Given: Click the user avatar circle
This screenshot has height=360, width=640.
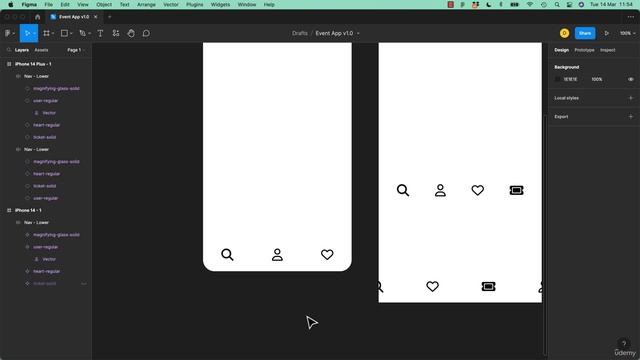Looking at the screenshot, I should (564, 33).
